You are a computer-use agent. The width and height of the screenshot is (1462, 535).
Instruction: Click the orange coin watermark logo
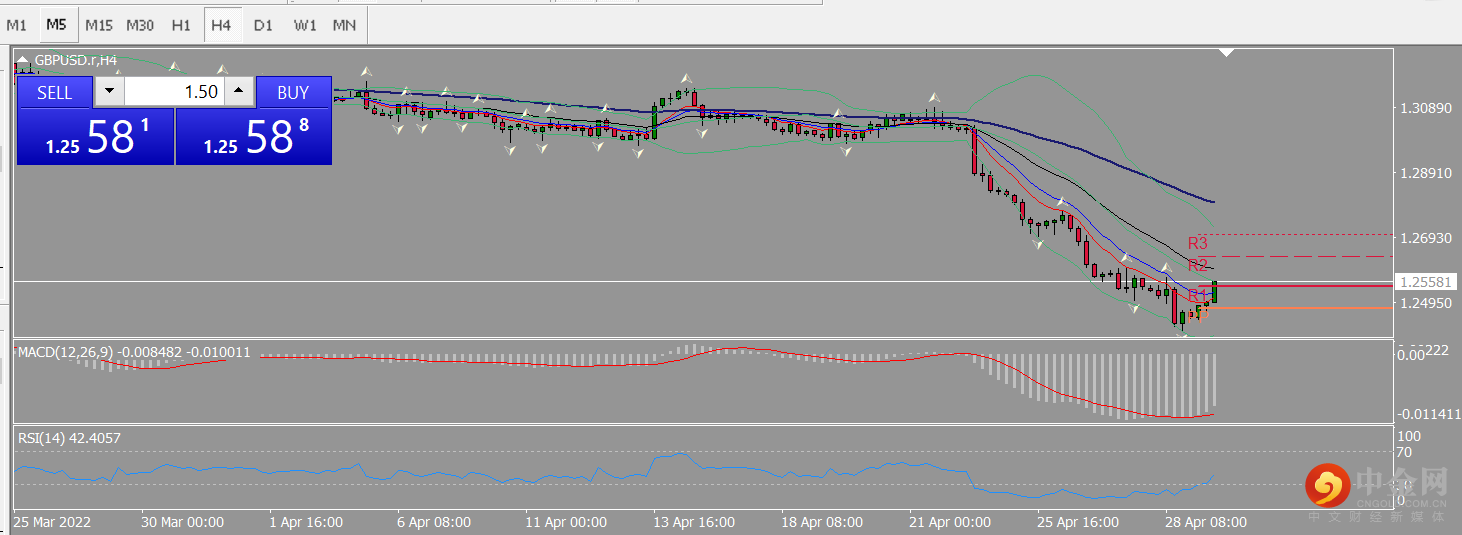click(1327, 486)
